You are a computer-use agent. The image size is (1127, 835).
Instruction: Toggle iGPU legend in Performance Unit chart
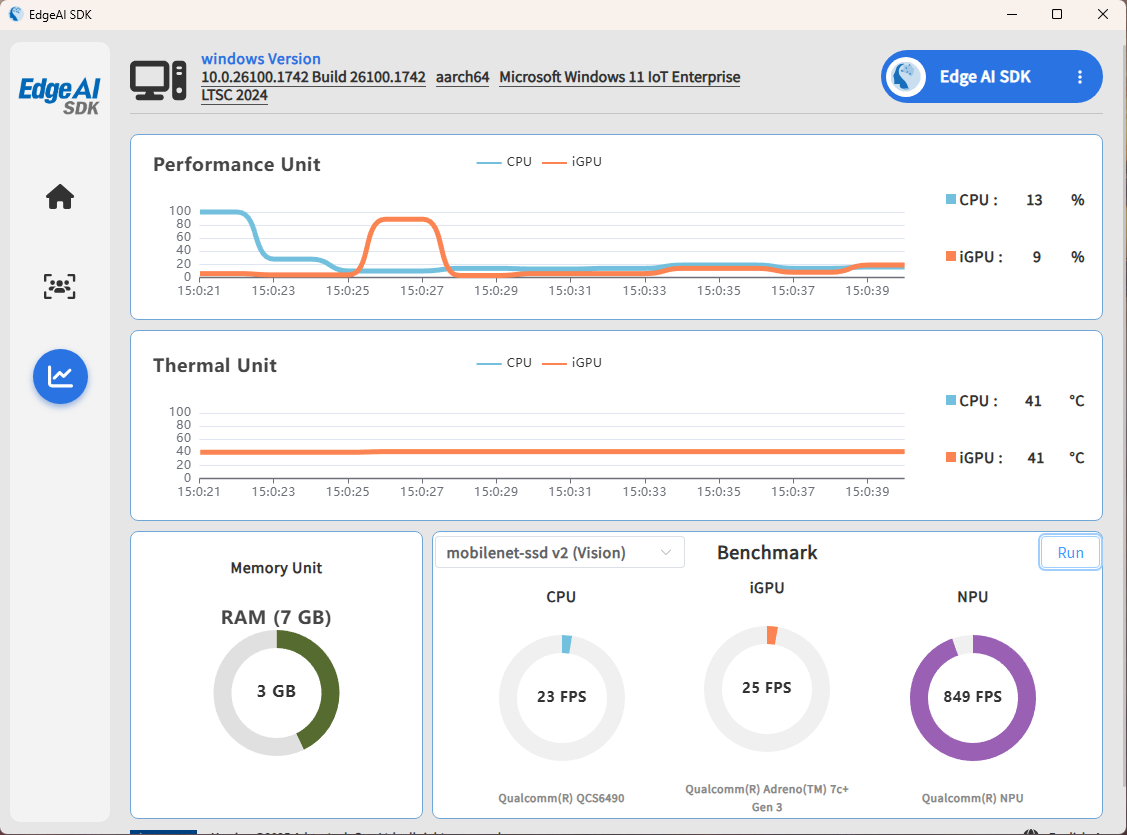pos(571,162)
